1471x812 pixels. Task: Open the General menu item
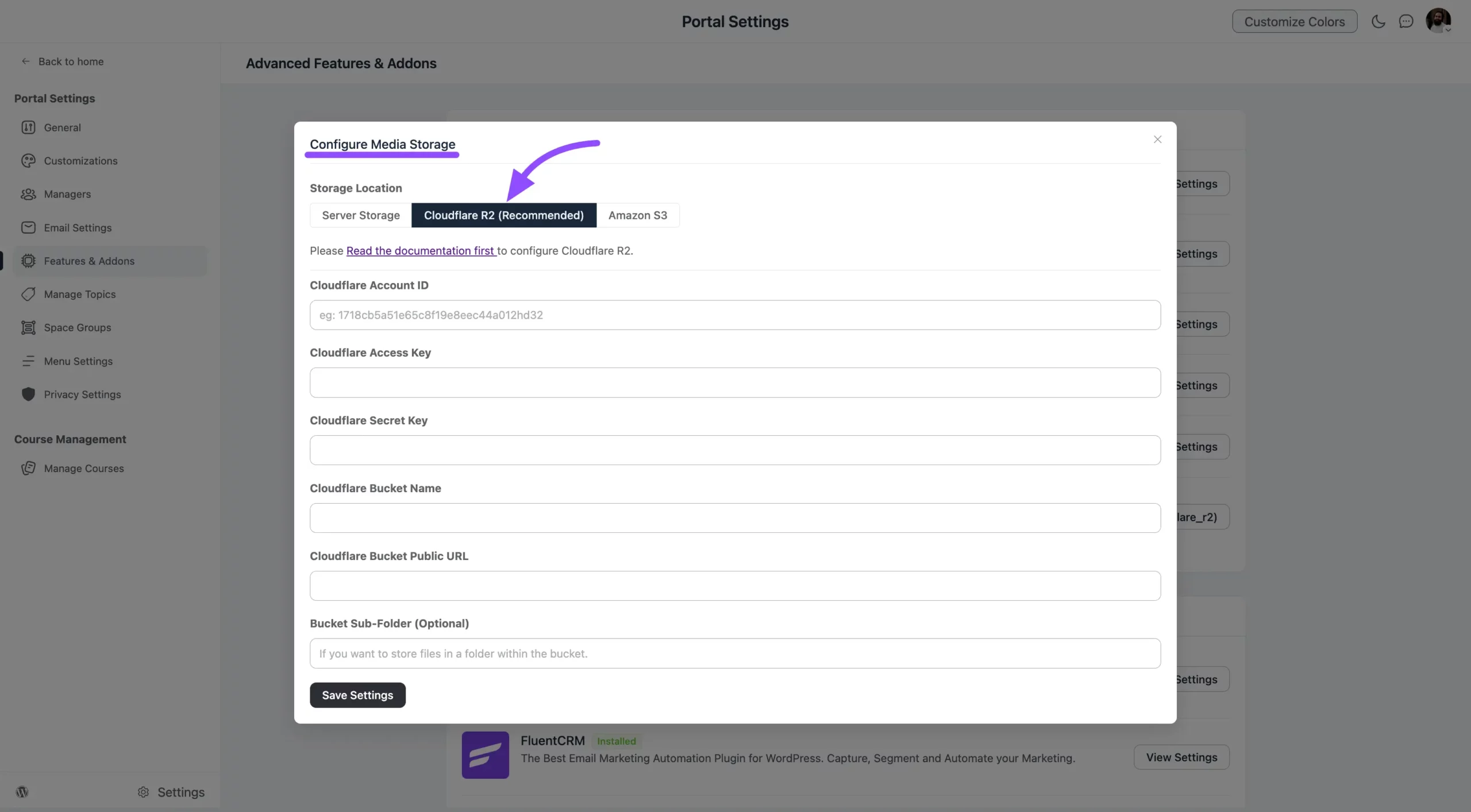[x=110, y=127]
